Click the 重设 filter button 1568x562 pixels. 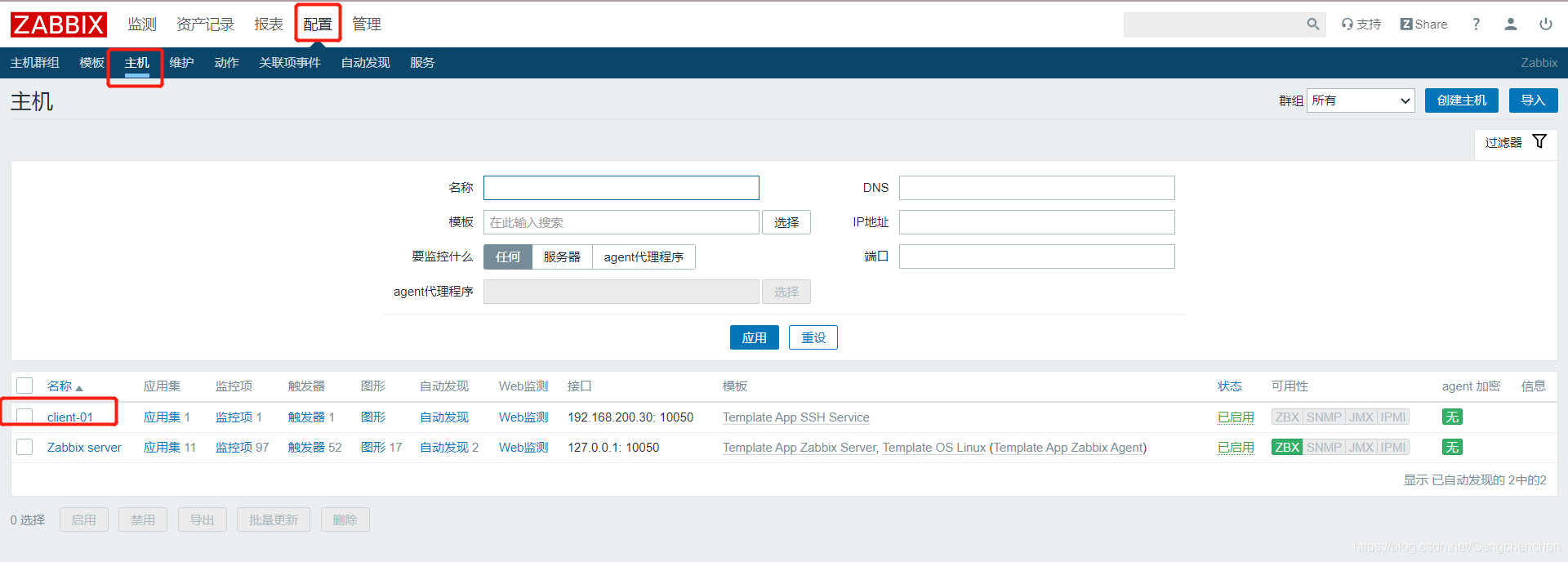[813, 337]
